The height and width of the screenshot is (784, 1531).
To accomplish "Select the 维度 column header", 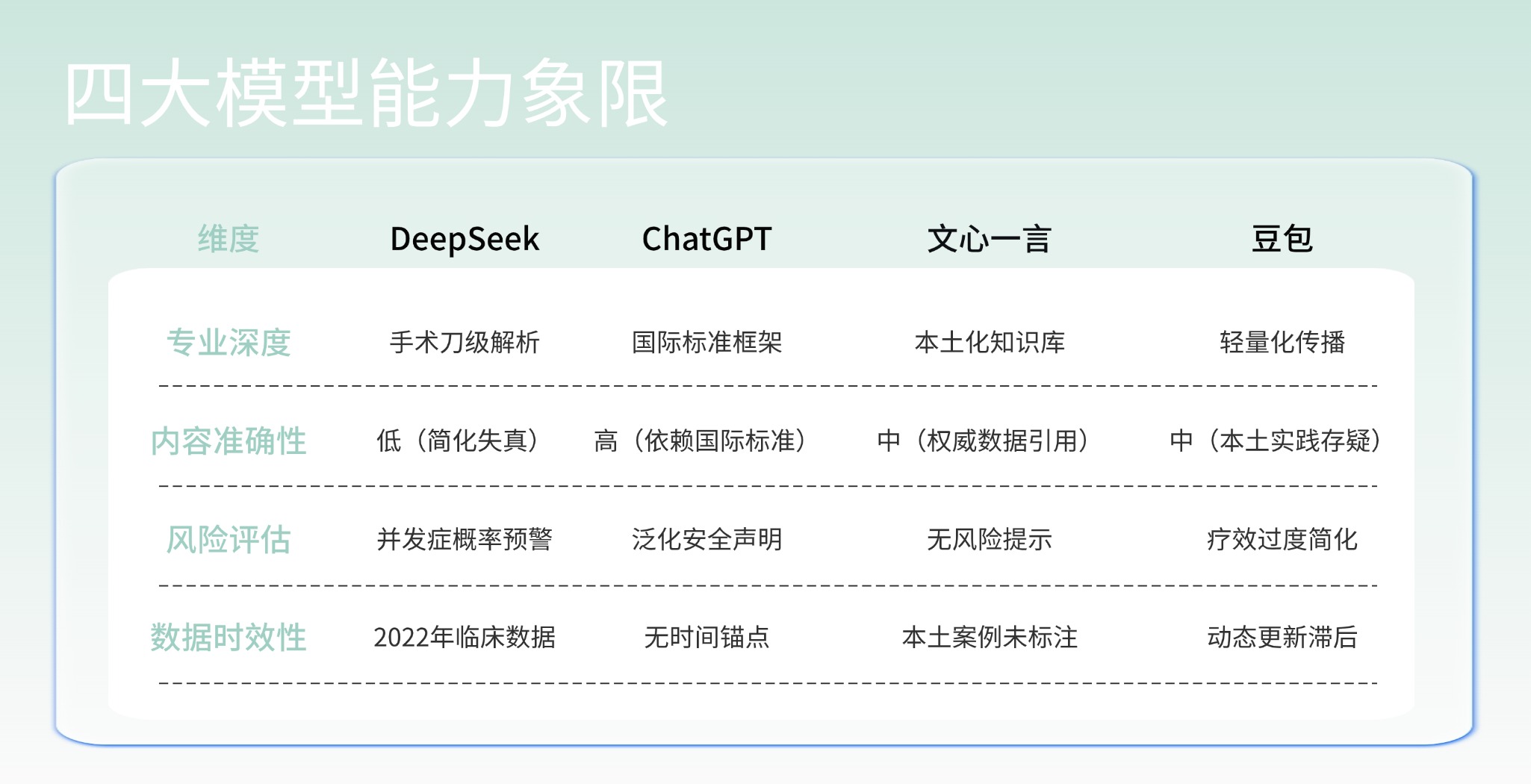I will tap(229, 239).
